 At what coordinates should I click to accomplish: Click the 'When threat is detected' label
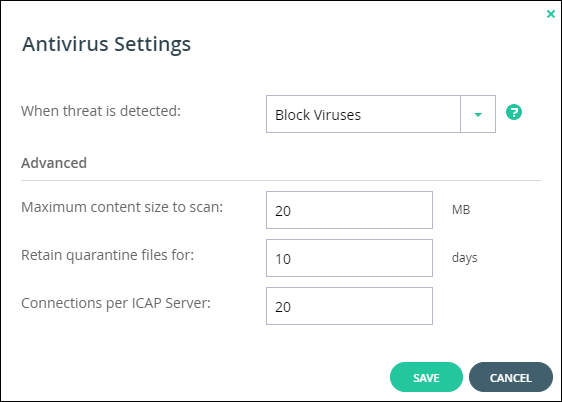pyautogui.click(x=101, y=111)
